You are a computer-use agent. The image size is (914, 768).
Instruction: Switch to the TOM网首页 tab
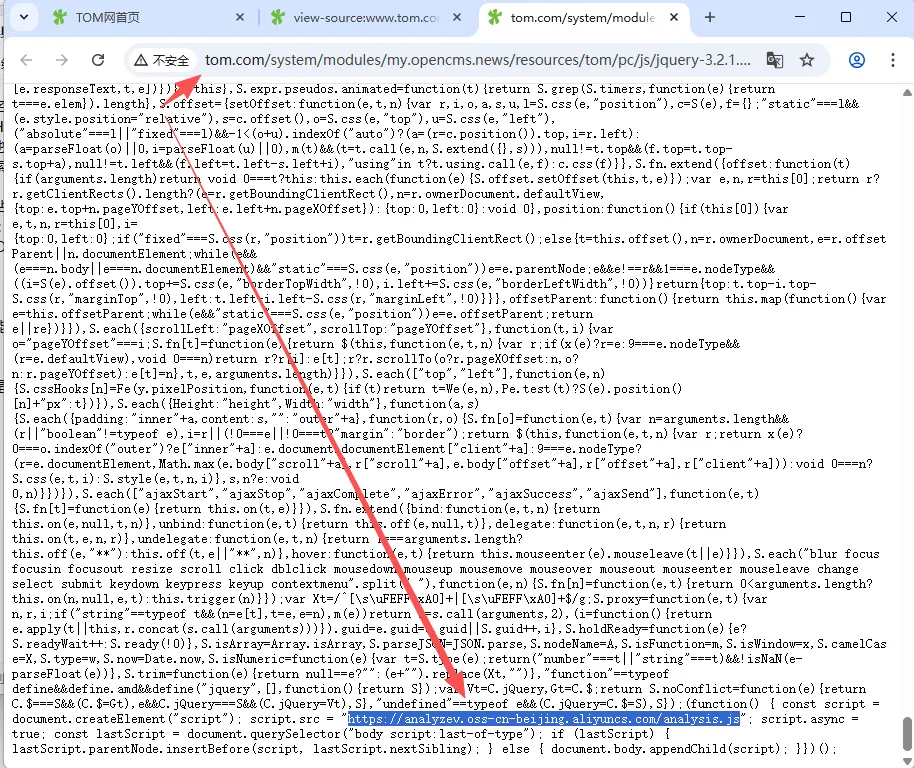click(140, 18)
